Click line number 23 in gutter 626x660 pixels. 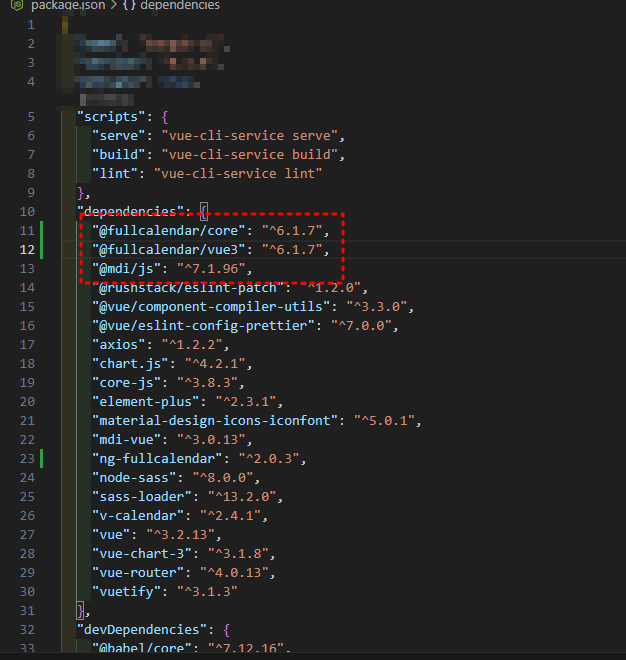coord(27,458)
